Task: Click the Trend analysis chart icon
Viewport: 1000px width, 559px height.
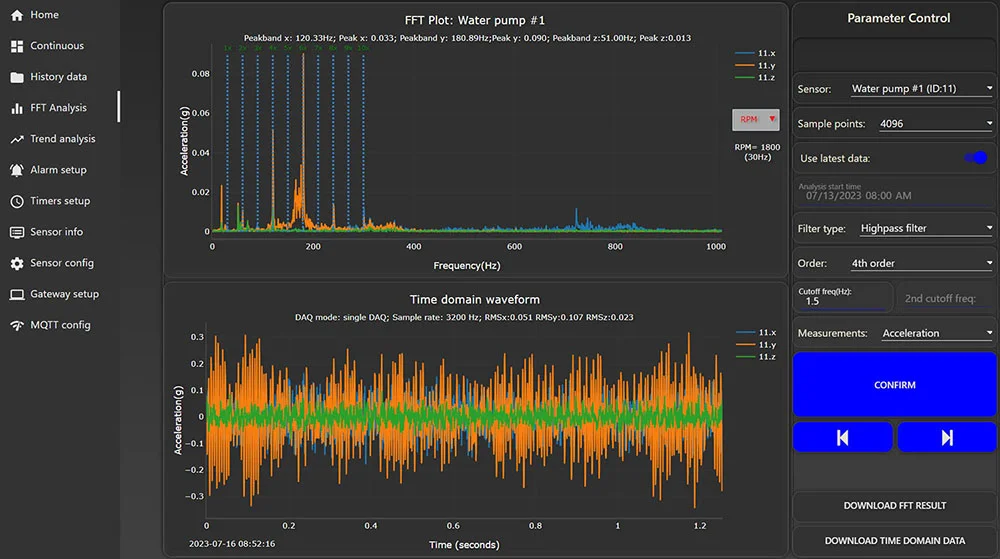Action: click(16, 139)
